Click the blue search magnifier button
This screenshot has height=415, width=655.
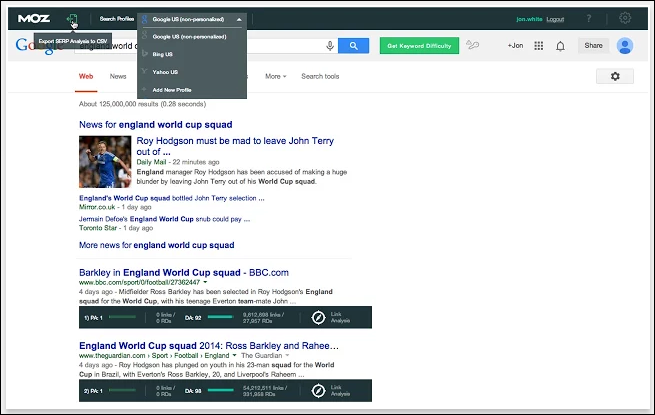(353, 46)
